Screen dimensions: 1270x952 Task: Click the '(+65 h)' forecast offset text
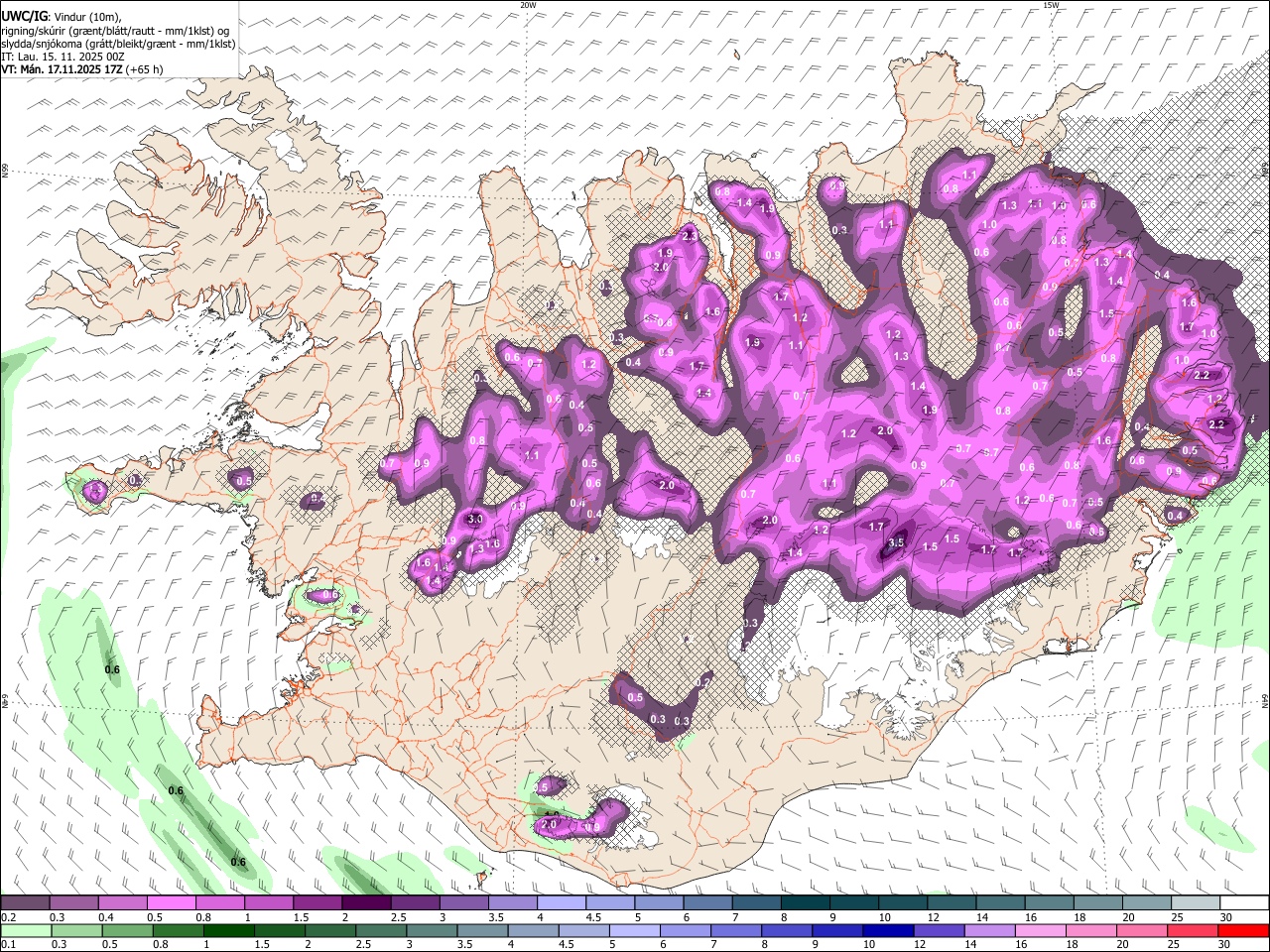pyautogui.click(x=145, y=69)
